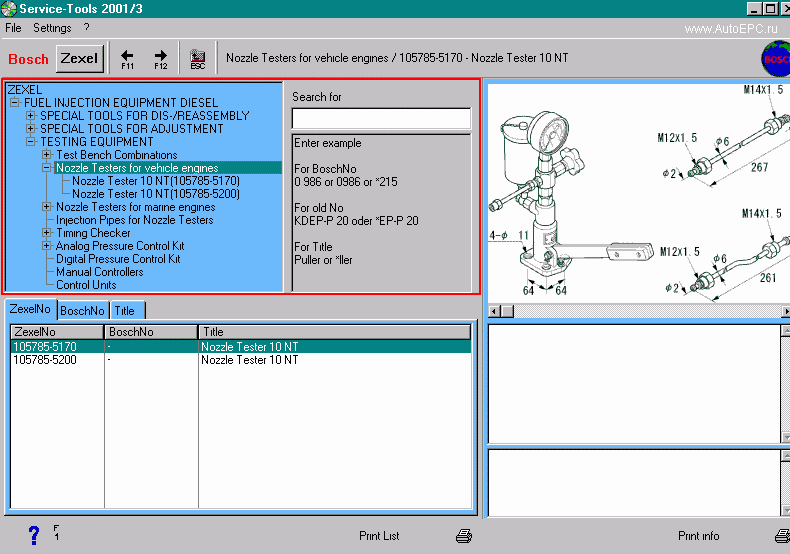This screenshot has width=790, height=554.
Task: Select the row with ZexelNo 105785-5170
Action: pos(241,347)
